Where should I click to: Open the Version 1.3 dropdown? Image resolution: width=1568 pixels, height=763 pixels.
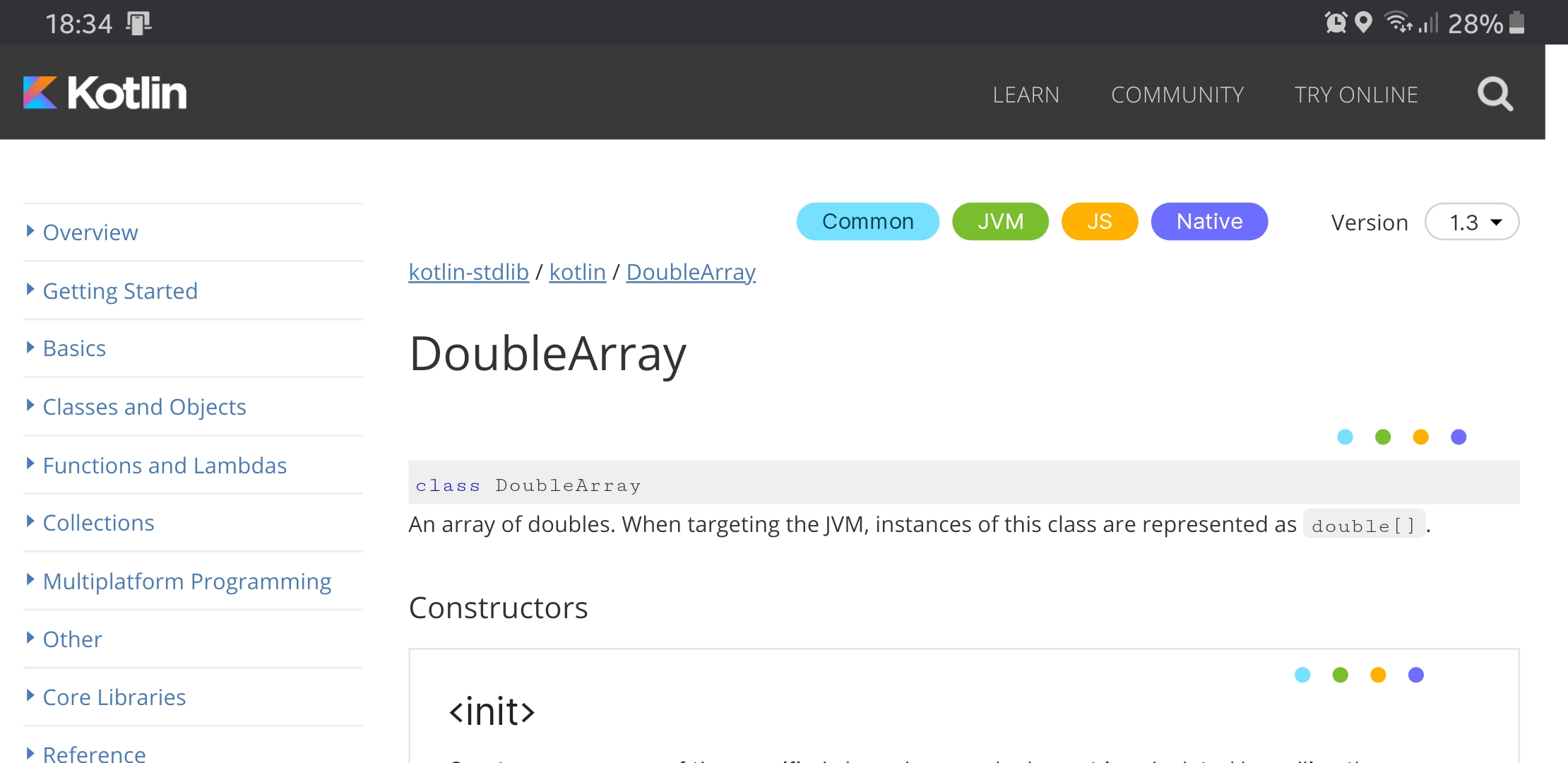pos(1473,223)
